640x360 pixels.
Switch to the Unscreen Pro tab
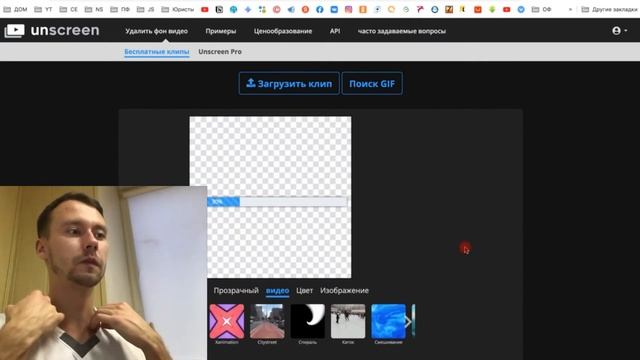(220, 52)
